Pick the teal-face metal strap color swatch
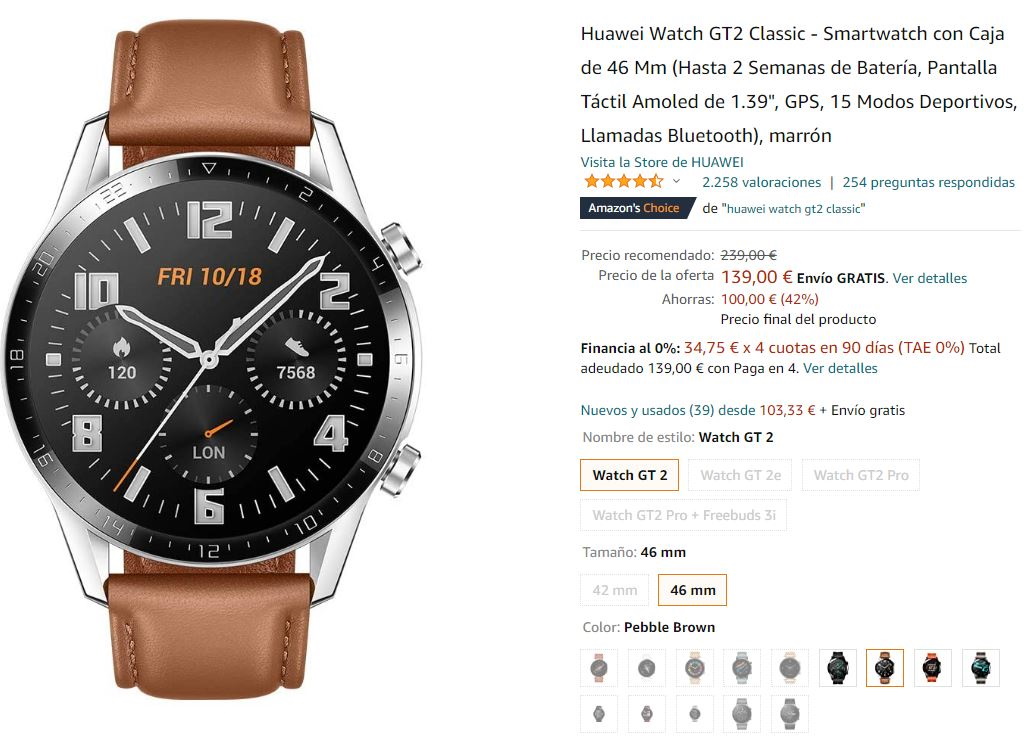Image resolution: width=1025 pixels, height=736 pixels. click(x=981, y=668)
